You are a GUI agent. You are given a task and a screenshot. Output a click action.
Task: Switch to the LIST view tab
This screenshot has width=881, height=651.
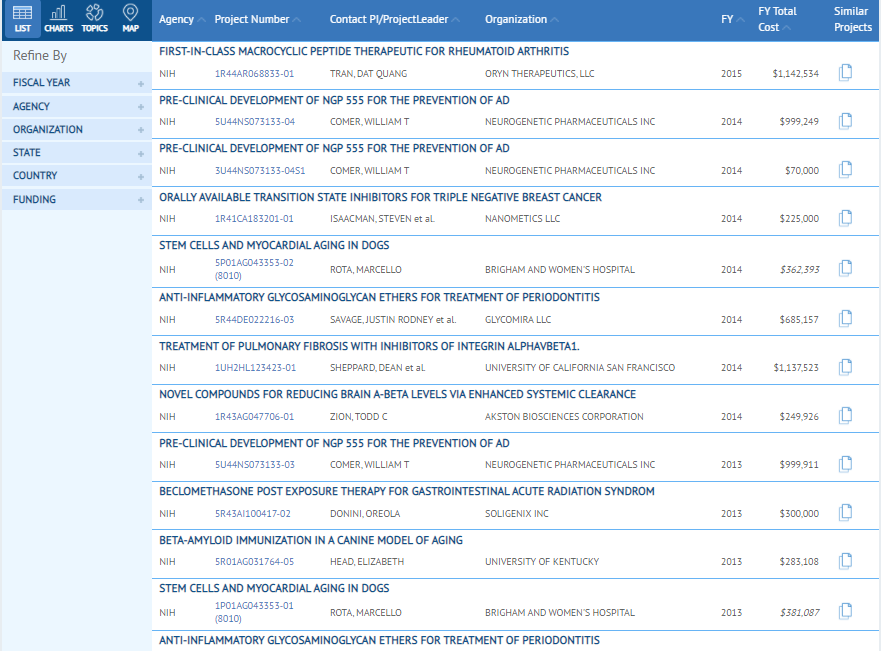point(22,19)
